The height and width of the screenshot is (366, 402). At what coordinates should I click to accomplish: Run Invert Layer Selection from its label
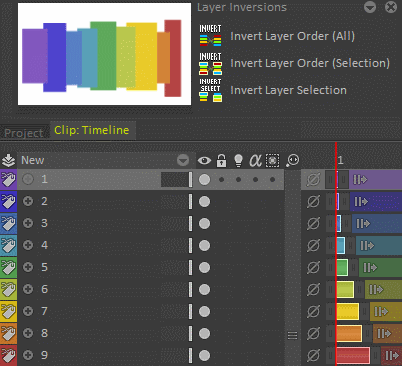[288, 90]
